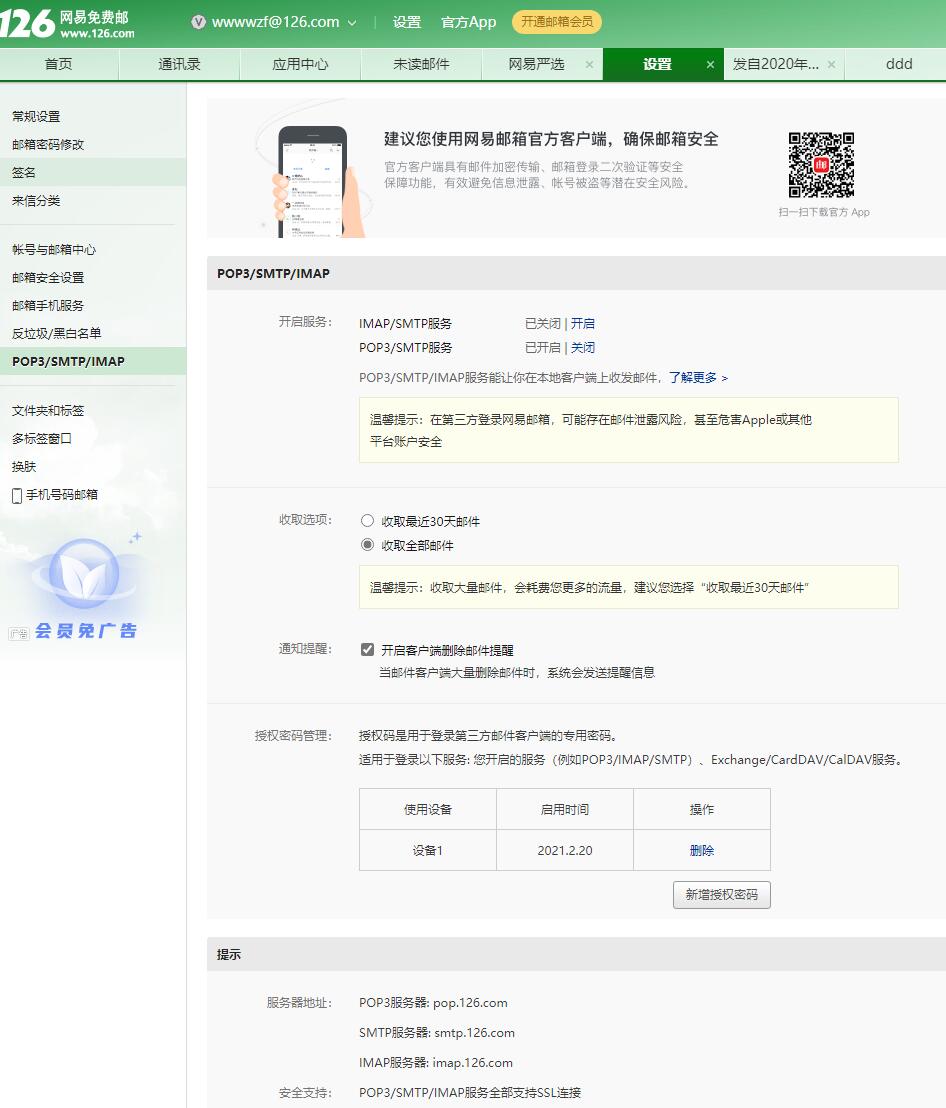Open 邮箱手机服务 in the sidebar

48,305
